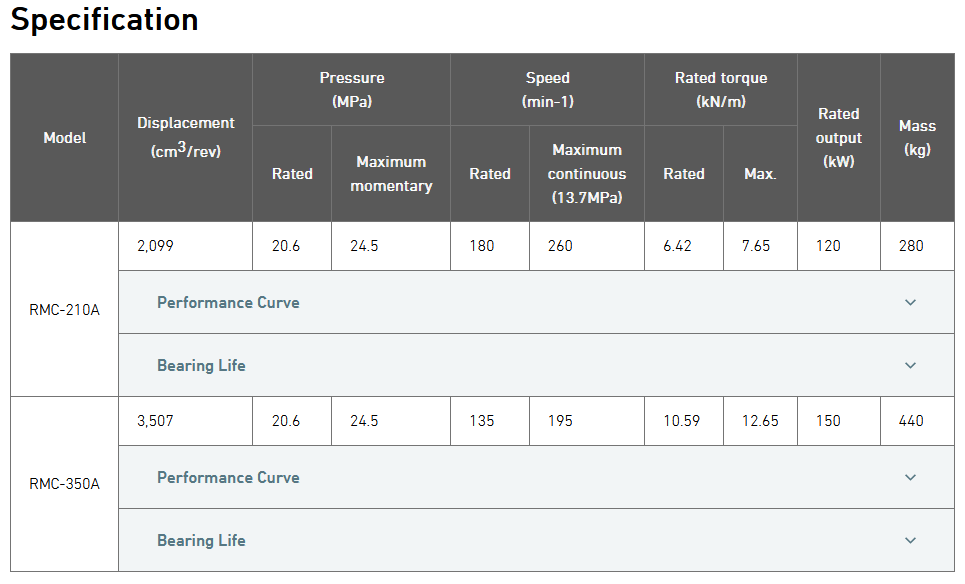Click rated torque value '6.42'
The image size is (965, 584).
point(678,246)
